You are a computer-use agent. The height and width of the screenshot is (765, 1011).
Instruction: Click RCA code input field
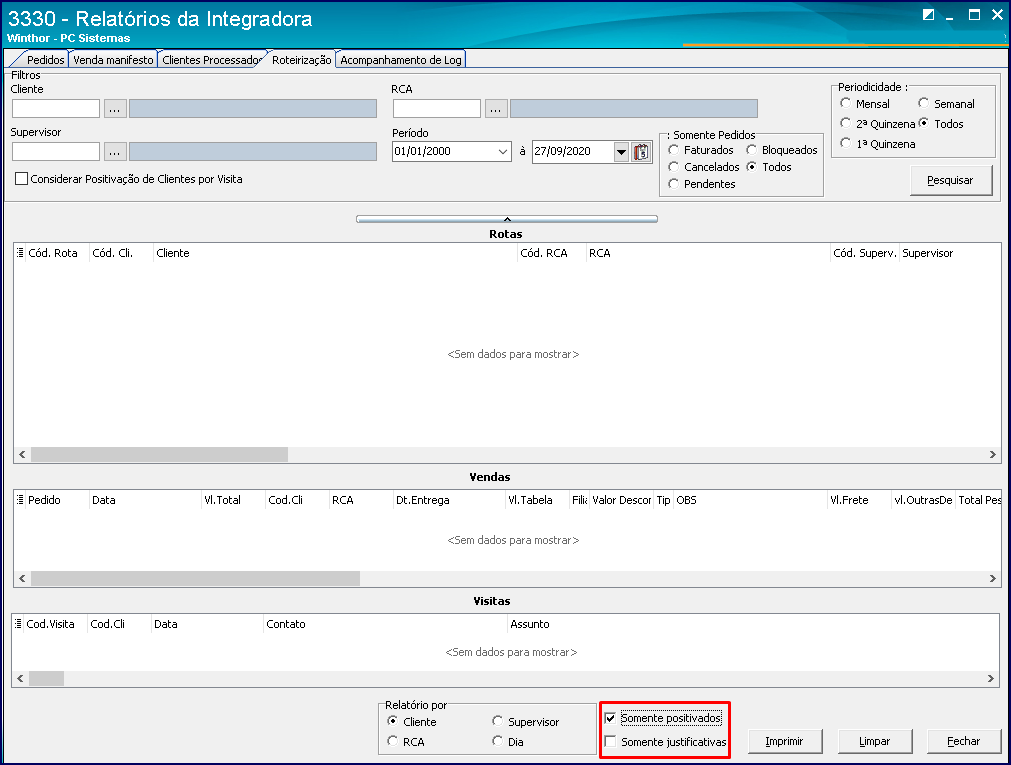click(437, 108)
